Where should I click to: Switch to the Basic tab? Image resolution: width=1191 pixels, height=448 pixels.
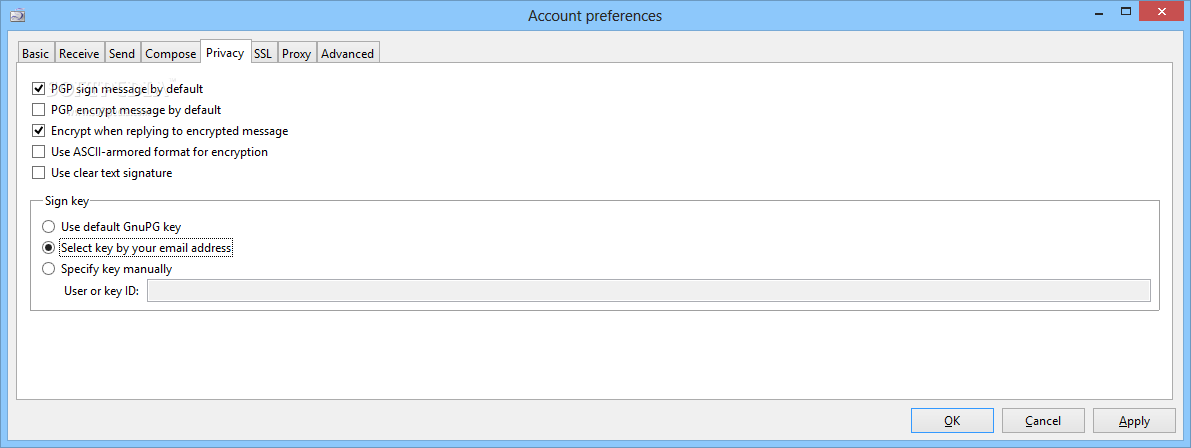[35, 54]
